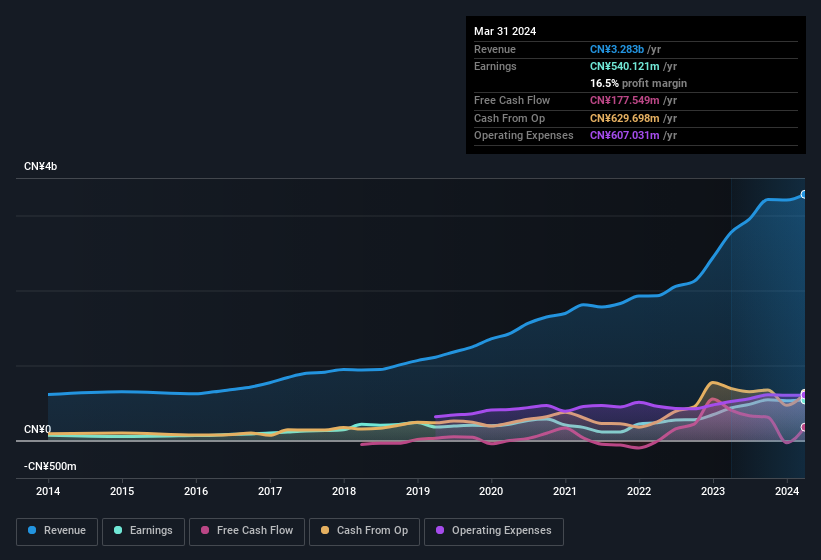
Task: Toggle the Earnings legend button
Action: point(143,531)
